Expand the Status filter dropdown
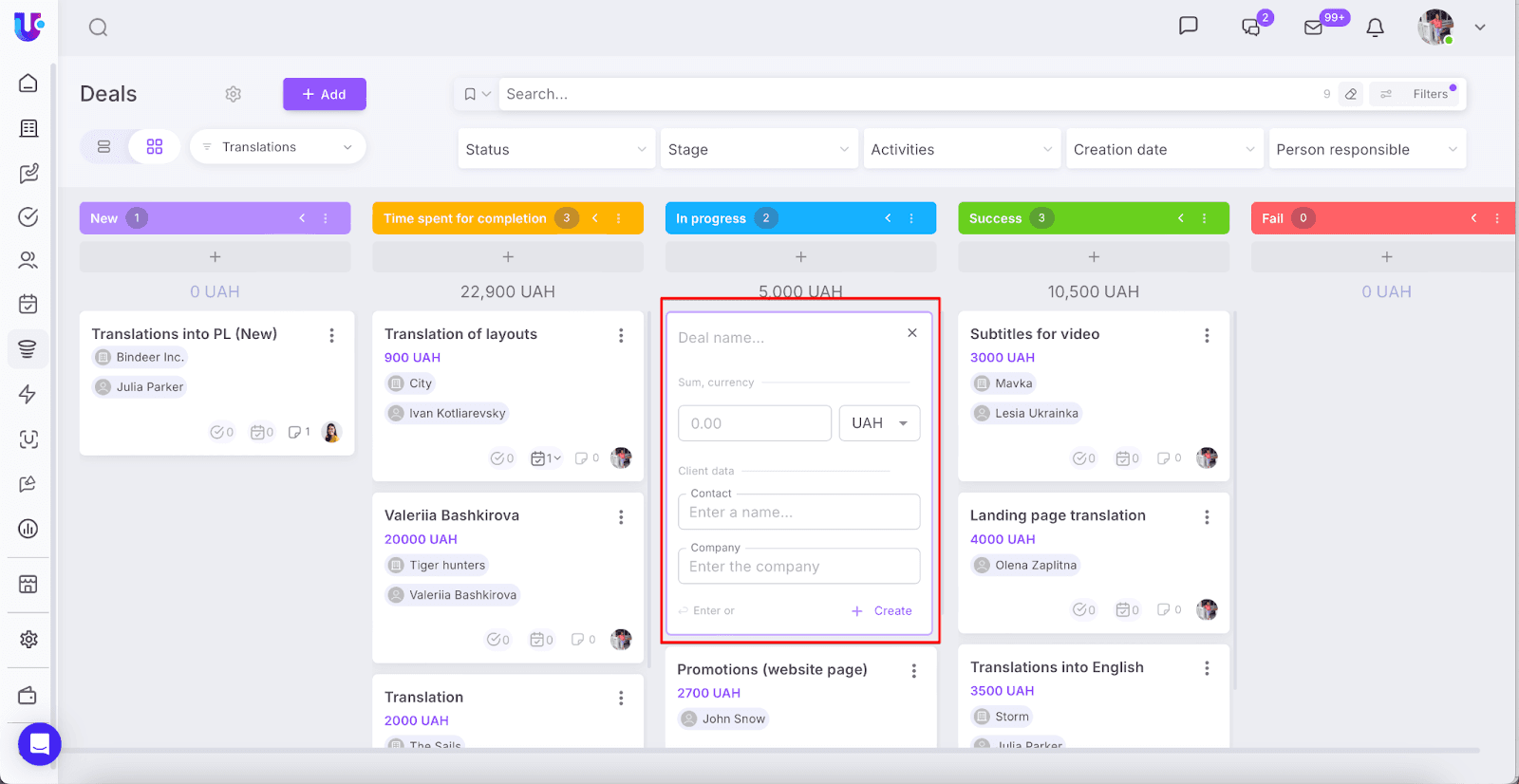Screen dimensions: 1519x784 555,149
